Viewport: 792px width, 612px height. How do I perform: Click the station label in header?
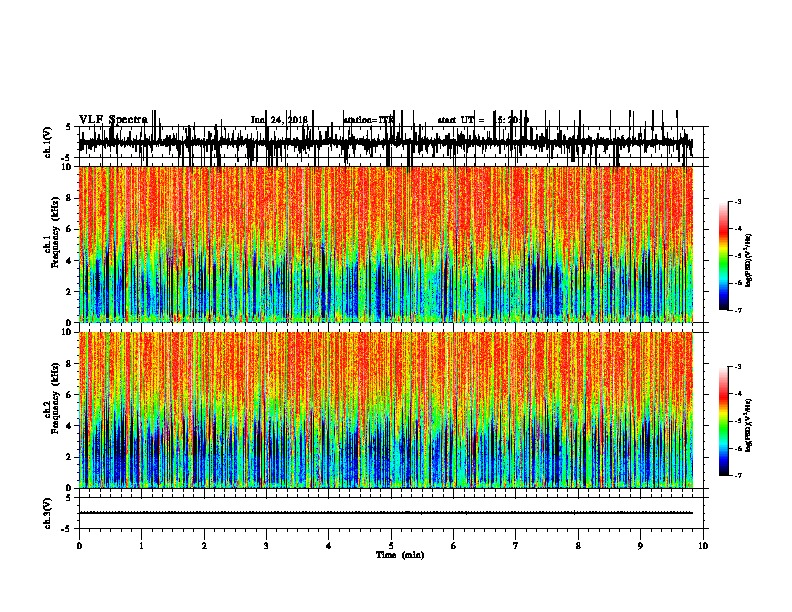point(368,120)
